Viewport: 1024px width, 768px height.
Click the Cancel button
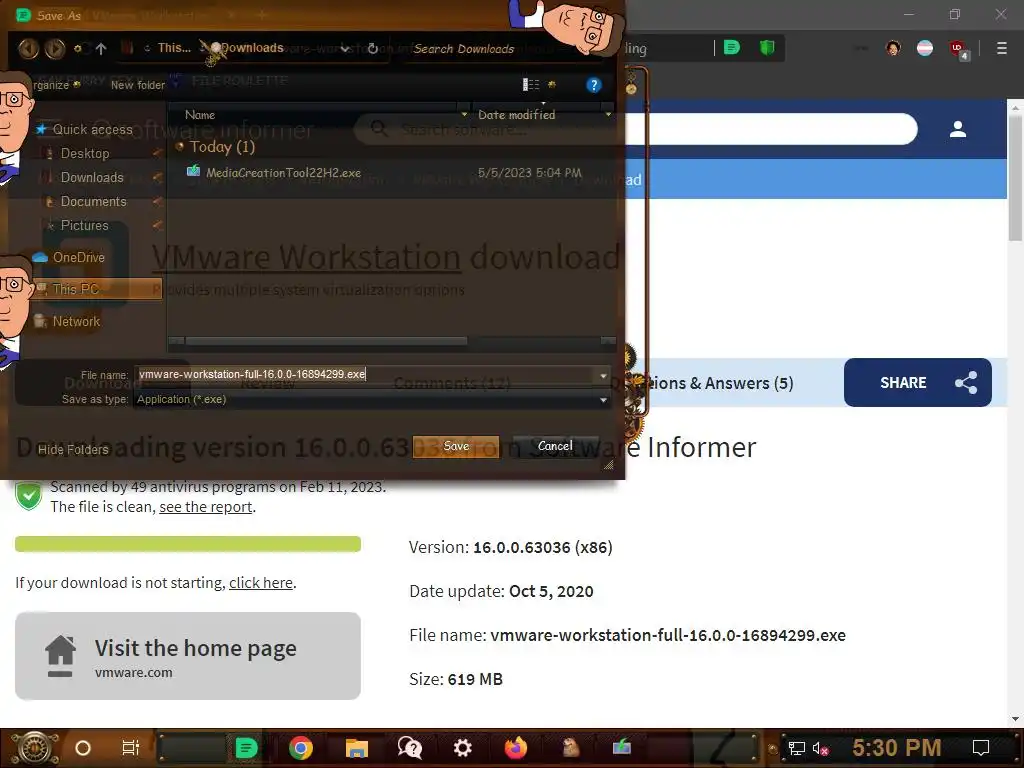555,446
